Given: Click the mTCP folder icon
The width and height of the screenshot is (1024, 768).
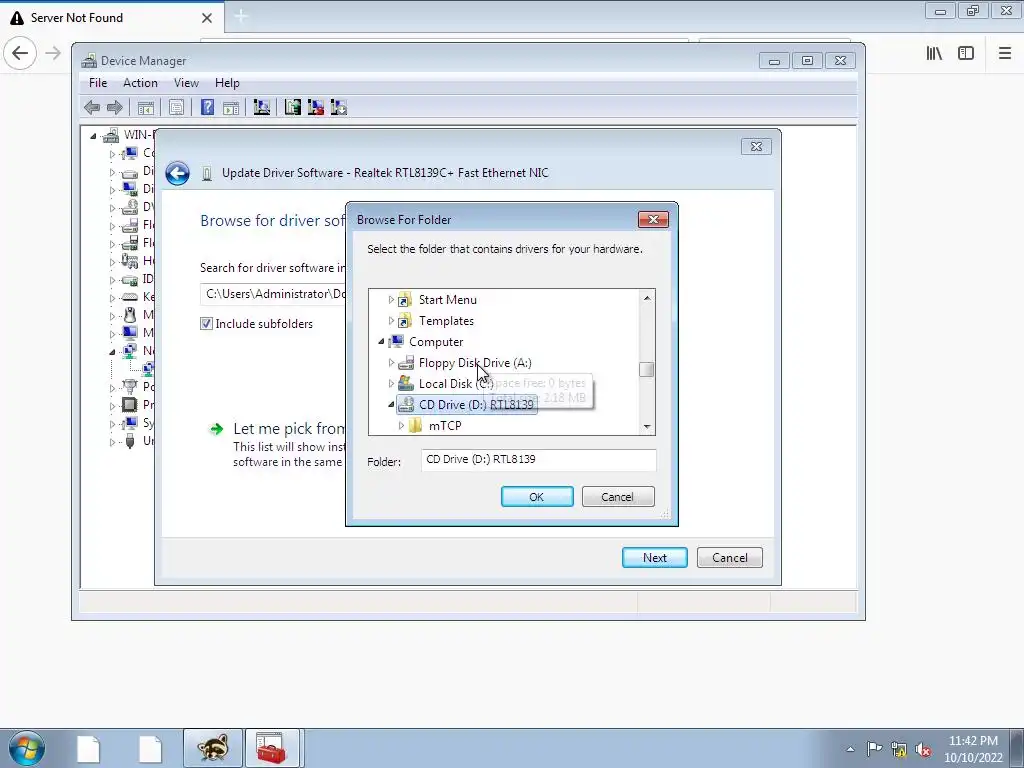Looking at the screenshot, I should click(415, 426).
